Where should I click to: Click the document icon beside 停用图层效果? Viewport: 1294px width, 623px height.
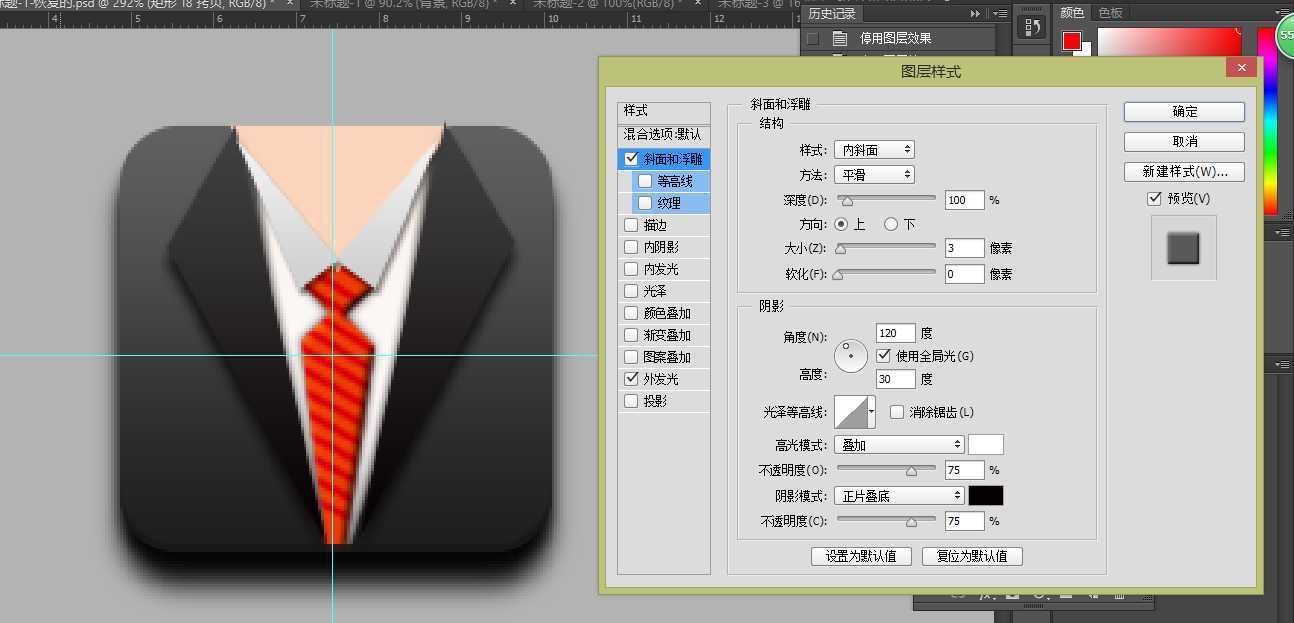[840, 38]
